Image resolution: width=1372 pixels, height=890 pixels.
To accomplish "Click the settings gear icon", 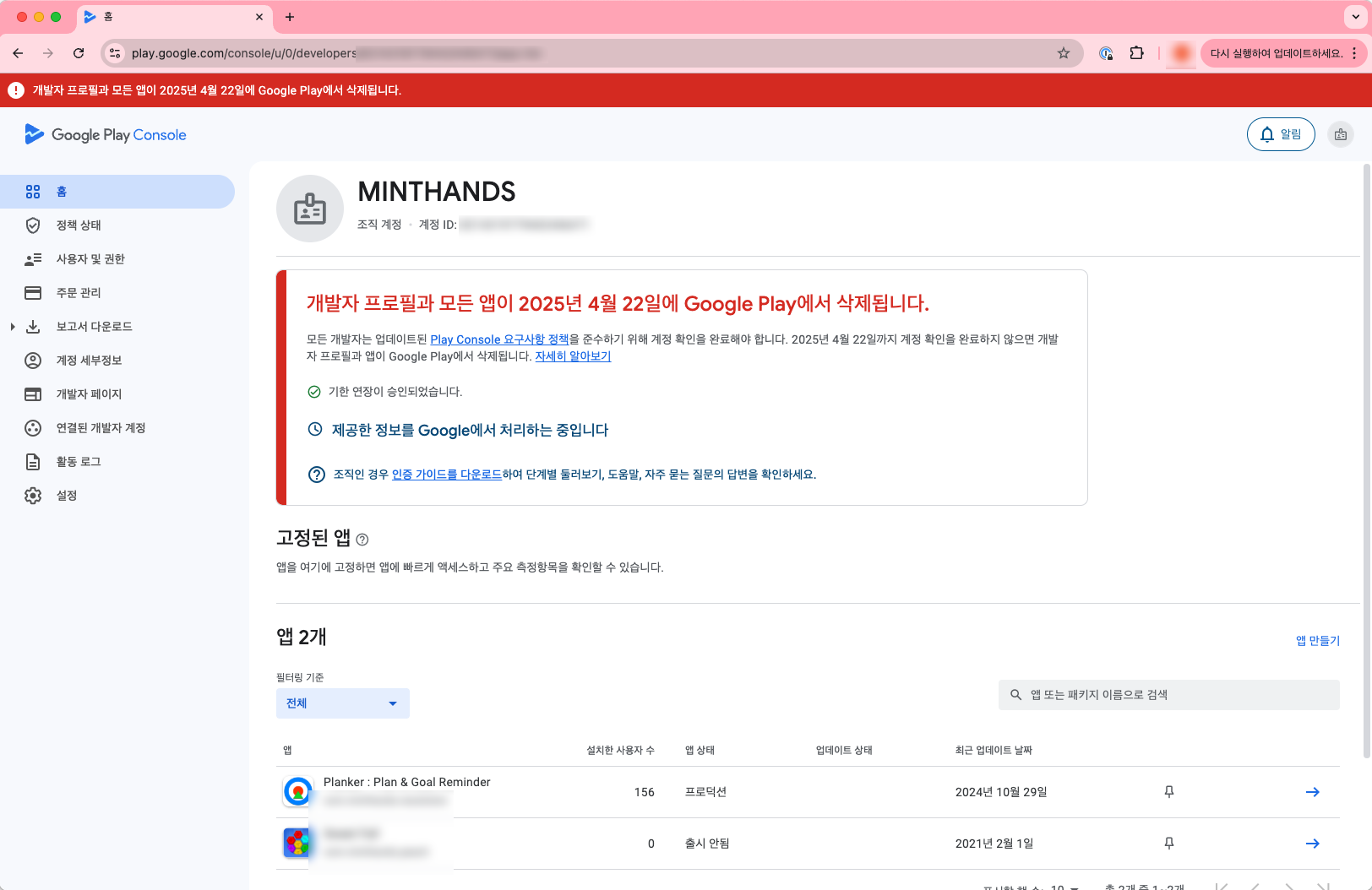I will tap(33, 496).
